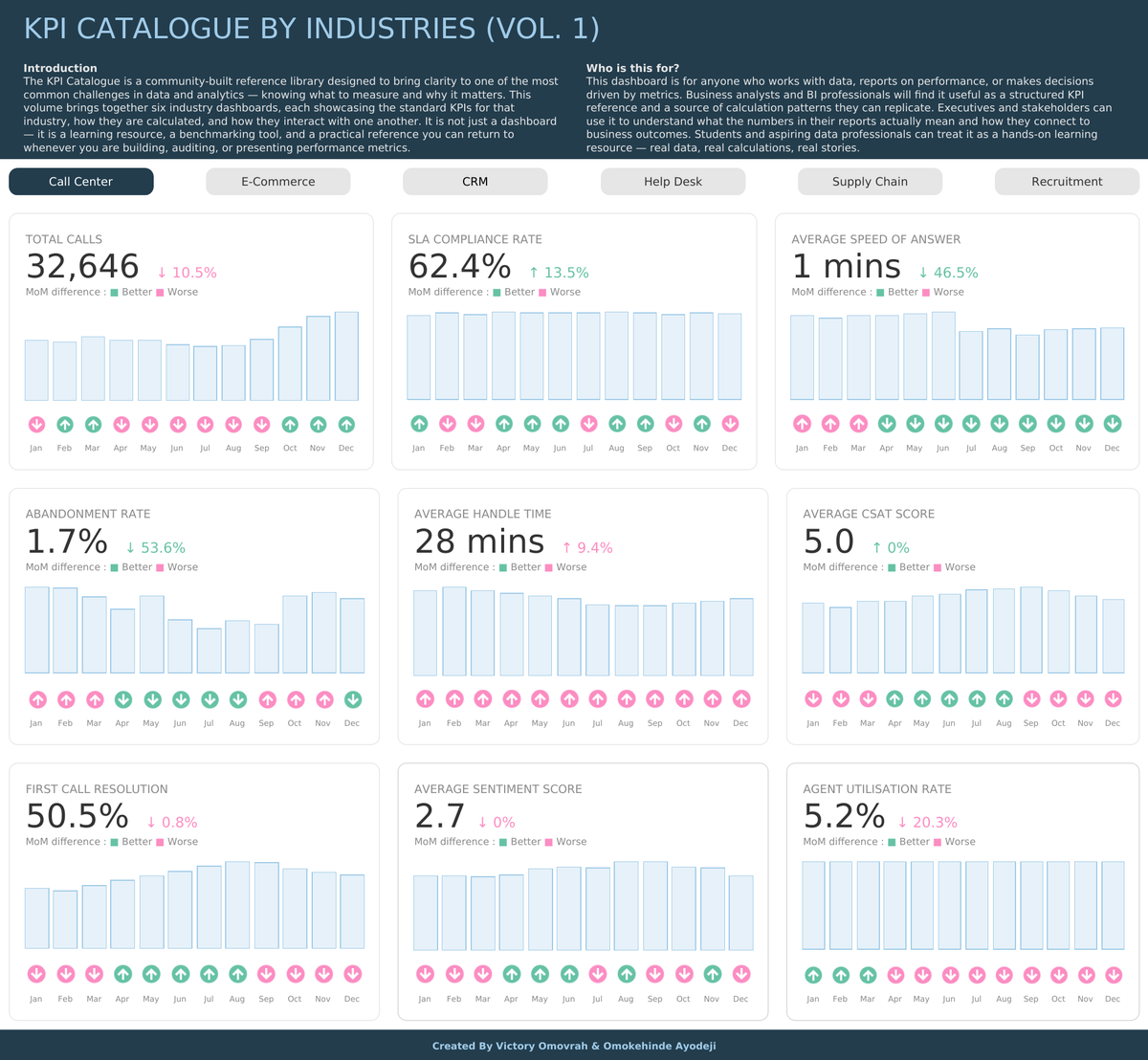
Task: Click the 46.5% speed of answer change
Action: pos(948,273)
